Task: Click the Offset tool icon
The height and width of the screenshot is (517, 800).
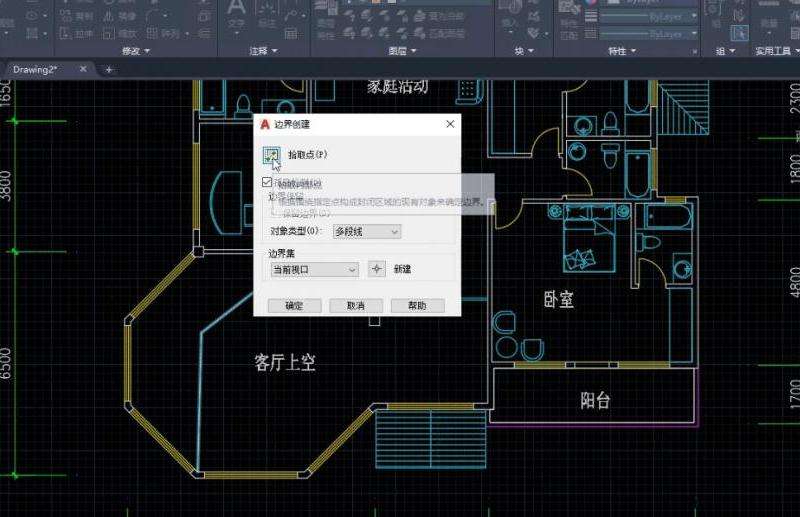Action: (x=205, y=34)
